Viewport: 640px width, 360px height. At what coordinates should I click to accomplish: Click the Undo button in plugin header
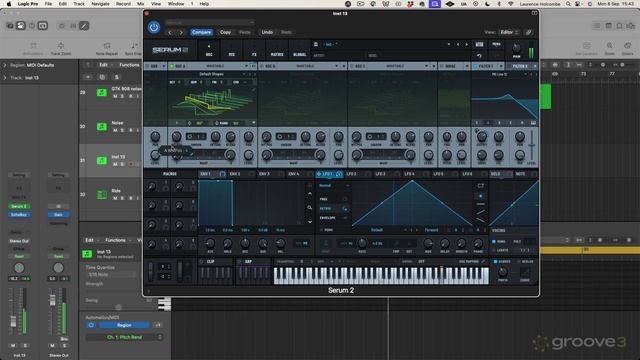[x=267, y=32]
